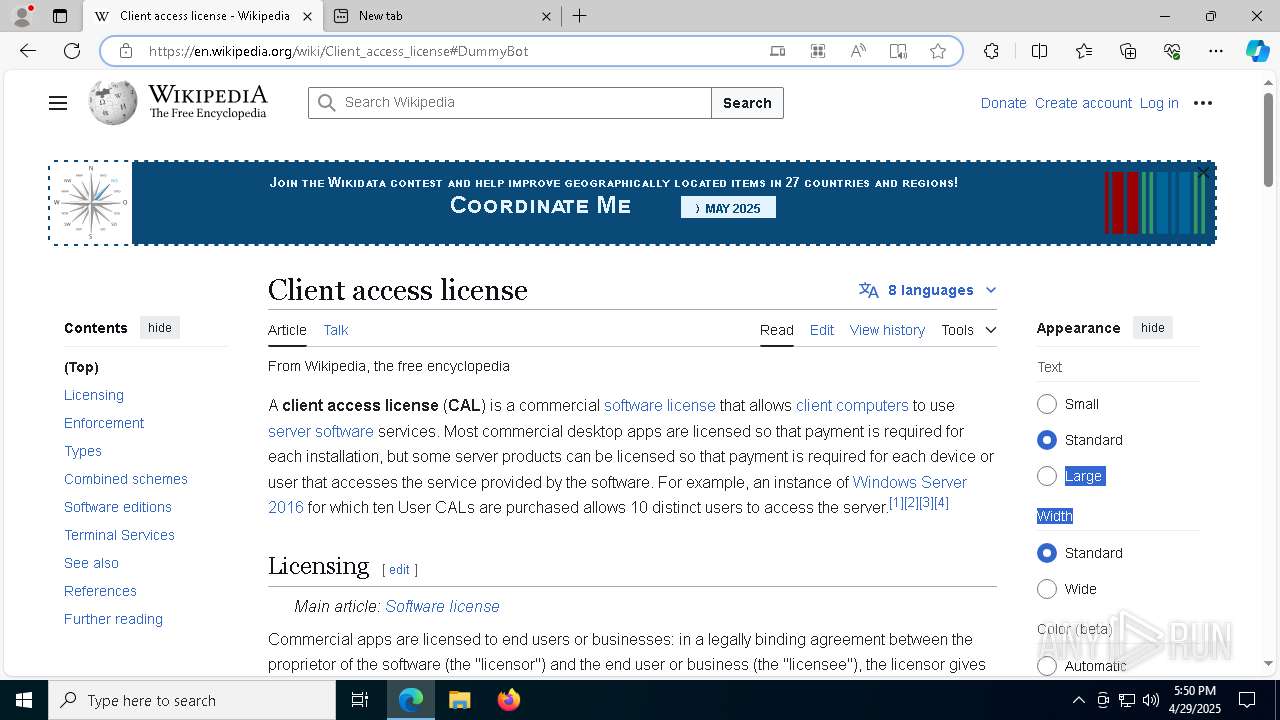Launch Firefox from the taskbar
1280x720 pixels.
(509, 700)
